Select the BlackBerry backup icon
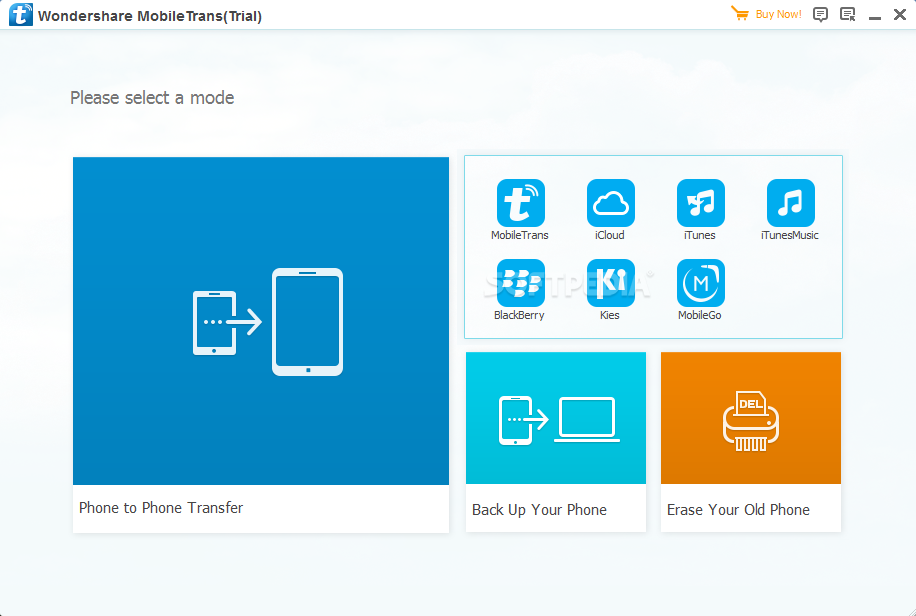 [x=521, y=283]
